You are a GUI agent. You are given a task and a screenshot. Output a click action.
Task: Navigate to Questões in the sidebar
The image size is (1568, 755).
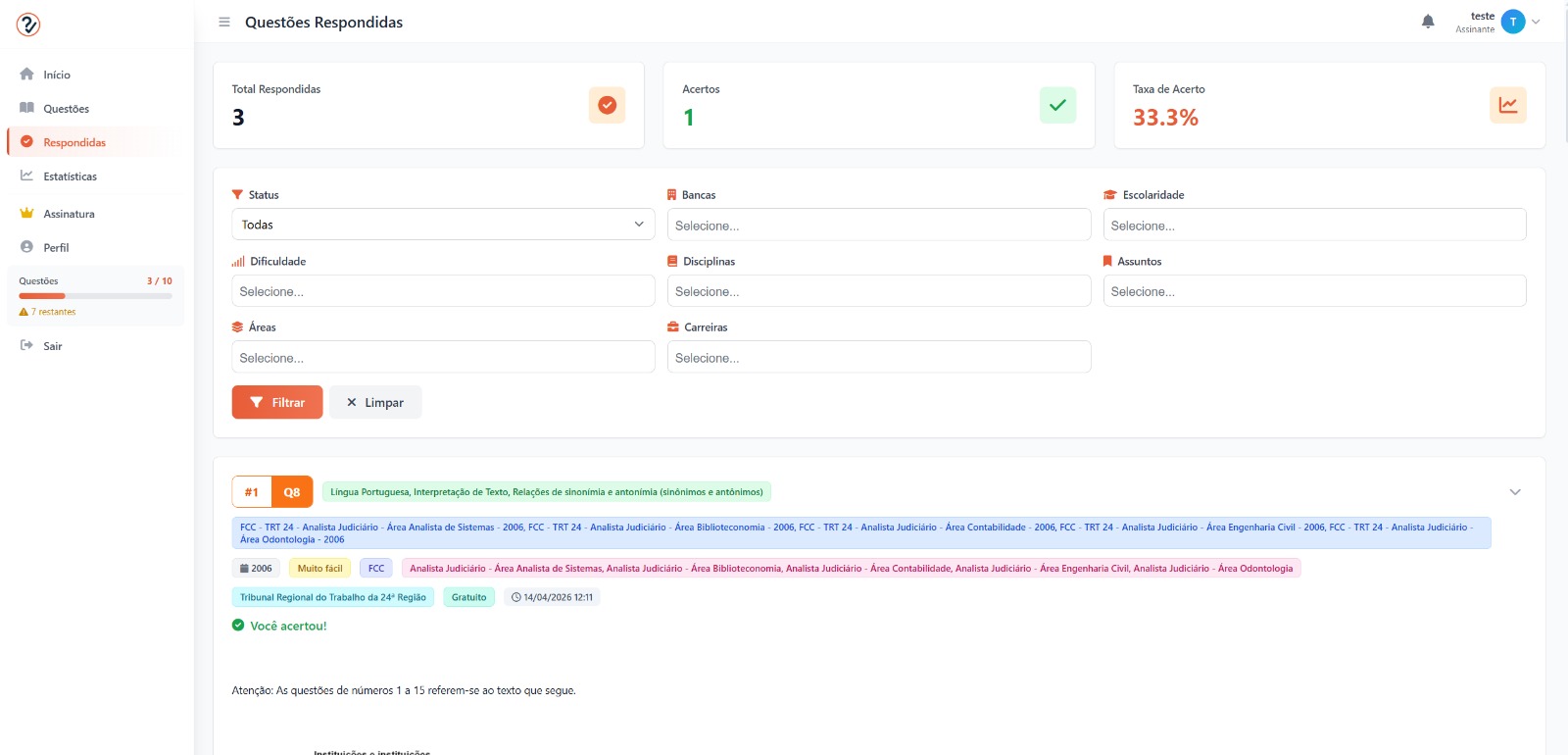(x=66, y=109)
